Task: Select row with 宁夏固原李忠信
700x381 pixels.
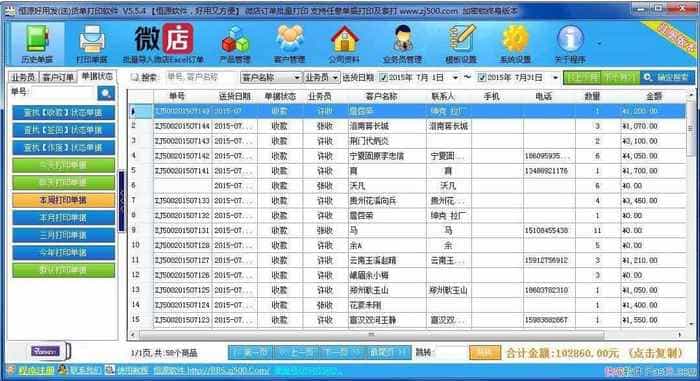Action: pos(407,156)
